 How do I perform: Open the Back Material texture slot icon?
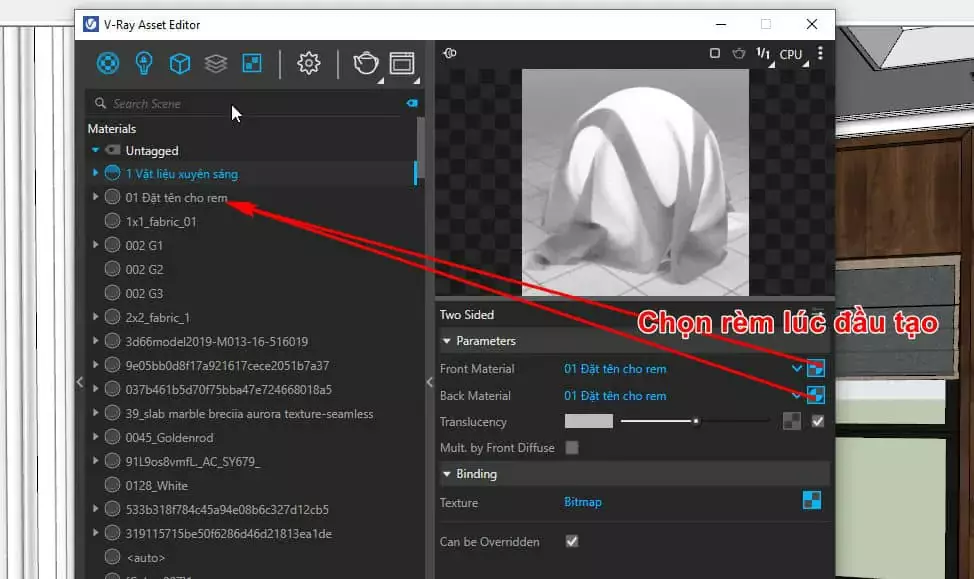pos(816,394)
